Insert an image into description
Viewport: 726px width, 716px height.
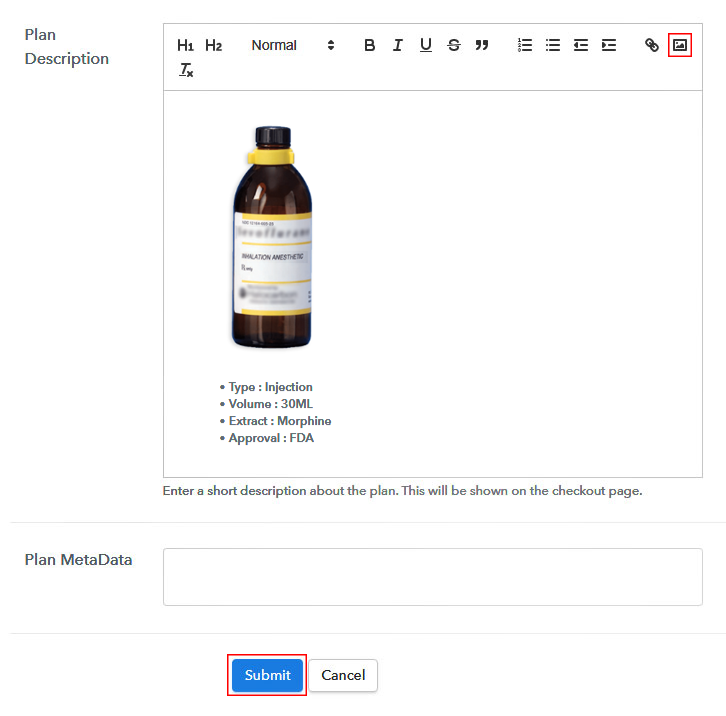tap(680, 45)
